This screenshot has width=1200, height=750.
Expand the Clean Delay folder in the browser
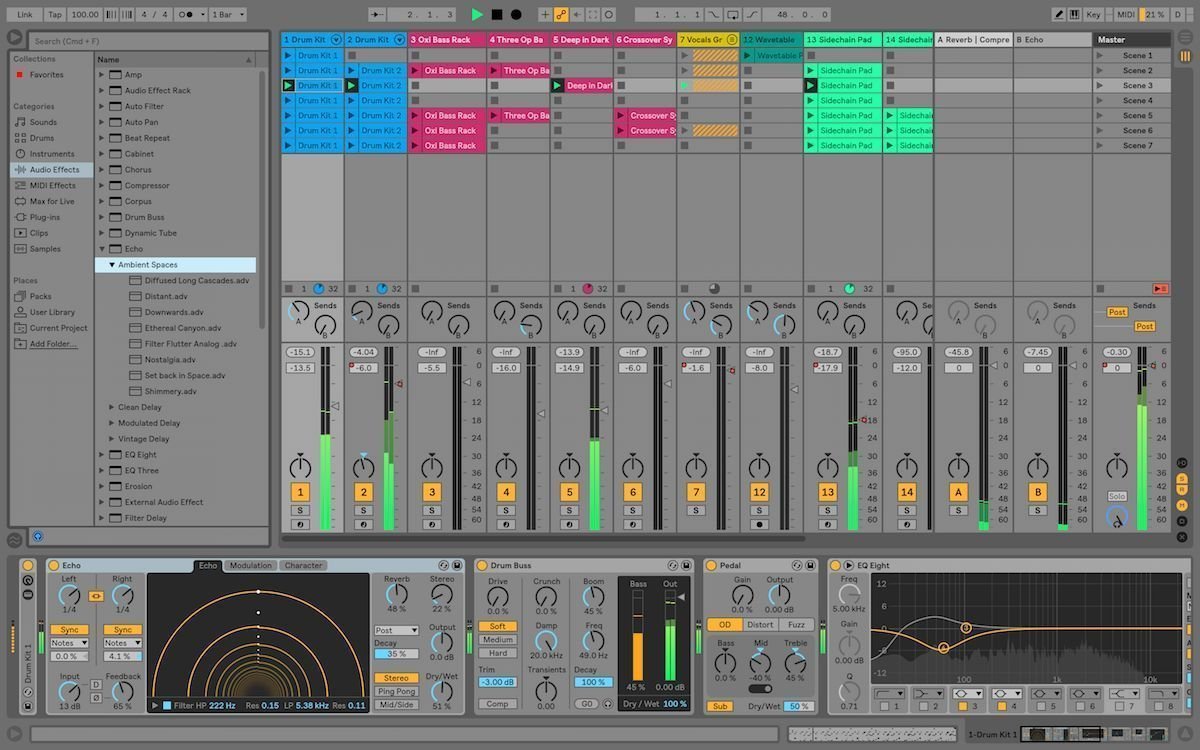coord(111,407)
